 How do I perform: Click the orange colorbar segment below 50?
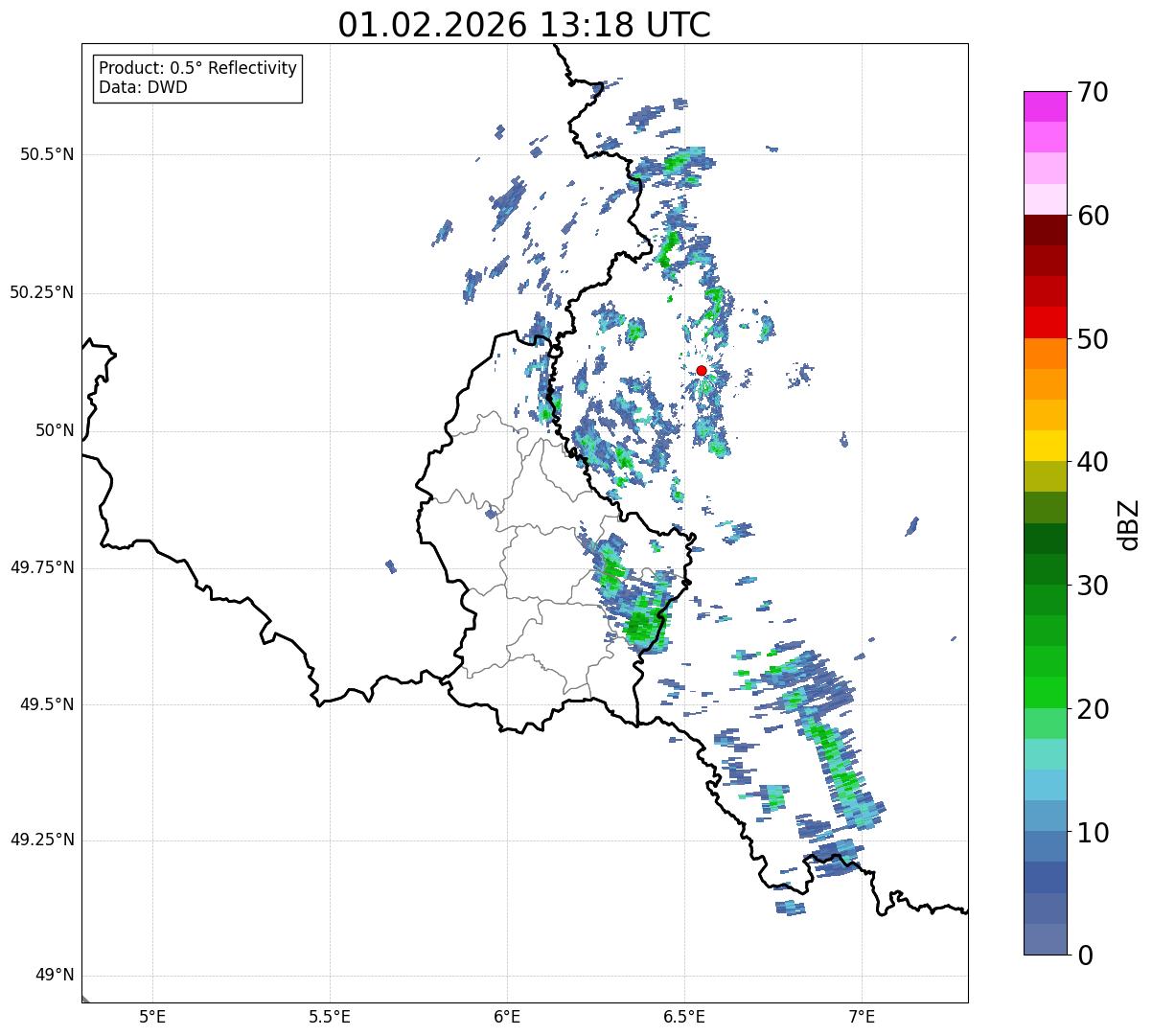point(1045,354)
